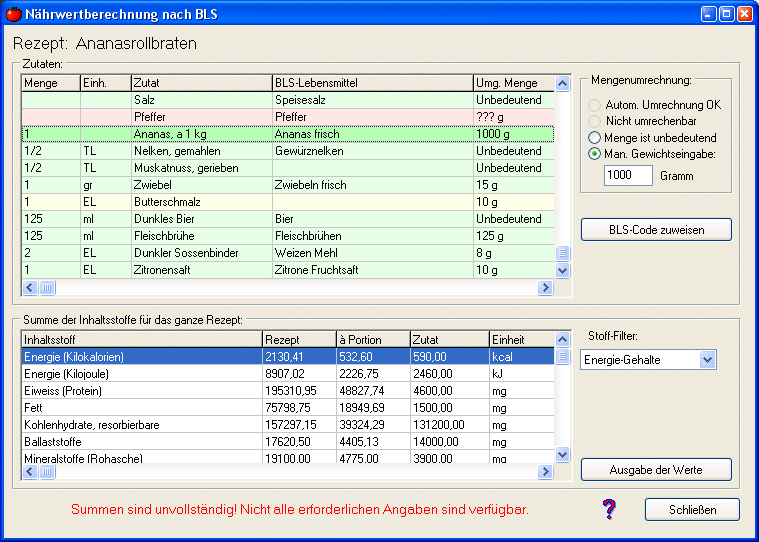Click the 'Umg. Menge' column header
This screenshot has height=542, width=759.
514,83
